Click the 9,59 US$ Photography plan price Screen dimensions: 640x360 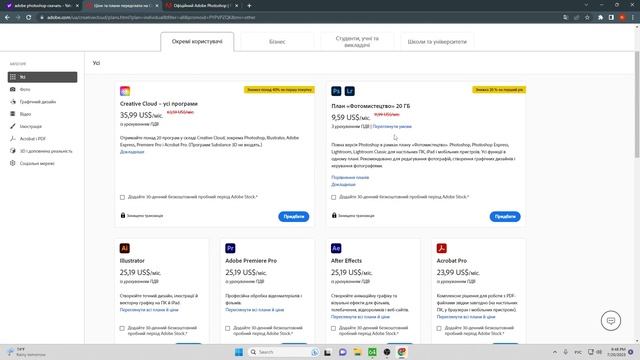[x=351, y=118]
